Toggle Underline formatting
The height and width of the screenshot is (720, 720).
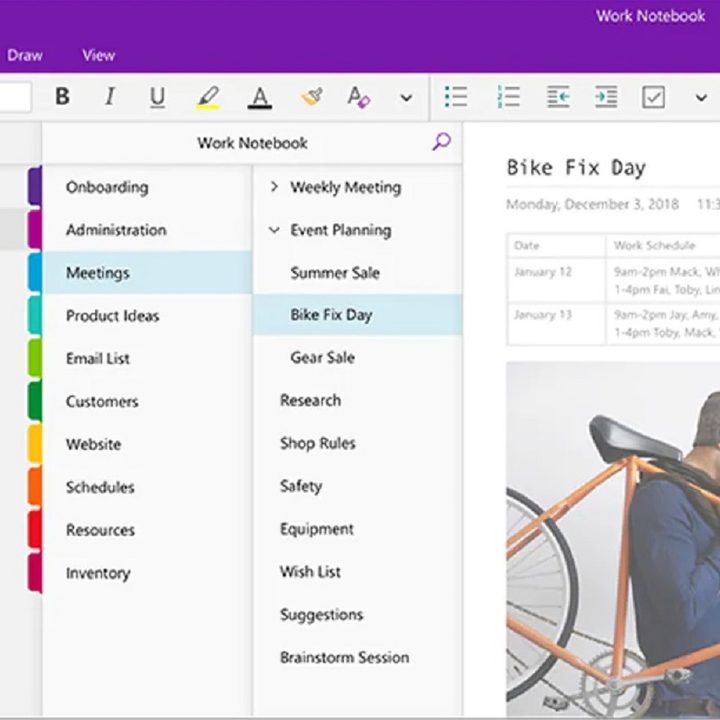(158, 97)
